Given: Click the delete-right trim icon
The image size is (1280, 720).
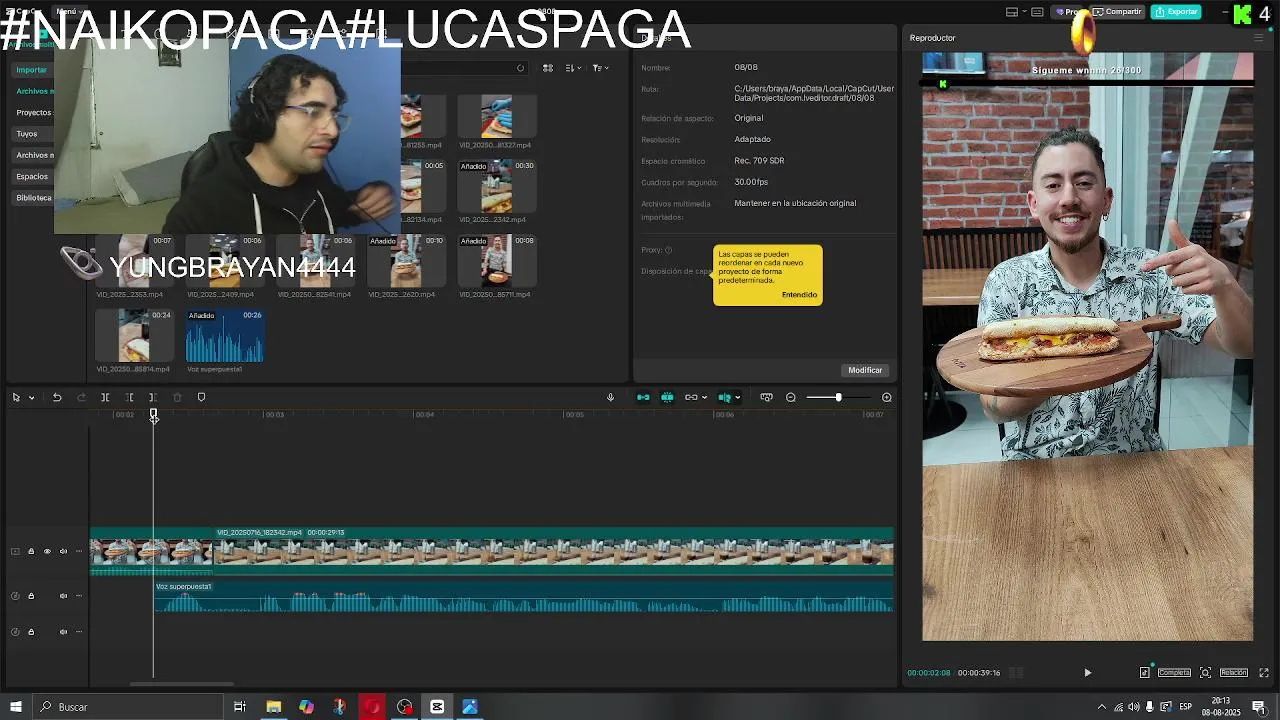Looking at the screenshot, I should click(153, 397).
